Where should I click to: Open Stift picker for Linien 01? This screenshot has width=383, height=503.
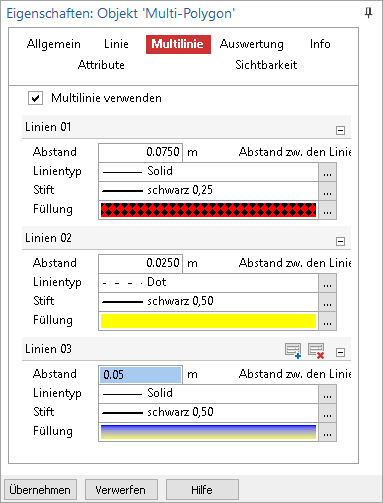click(x=327, y=191)
